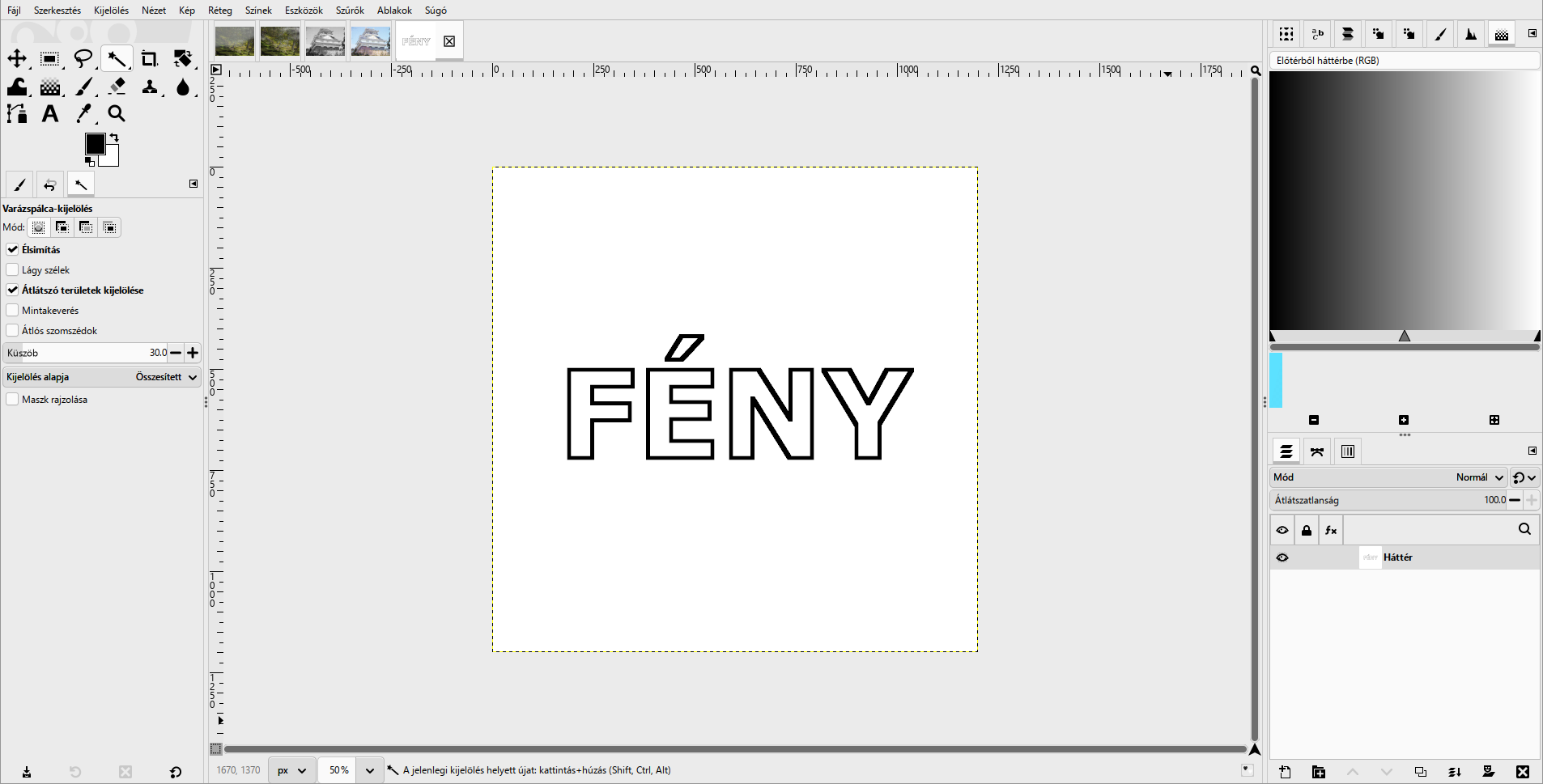Select the Smudge drop tool
Image resolution: width=1543 pixels, height=784 pixels.
coord(183,87)
